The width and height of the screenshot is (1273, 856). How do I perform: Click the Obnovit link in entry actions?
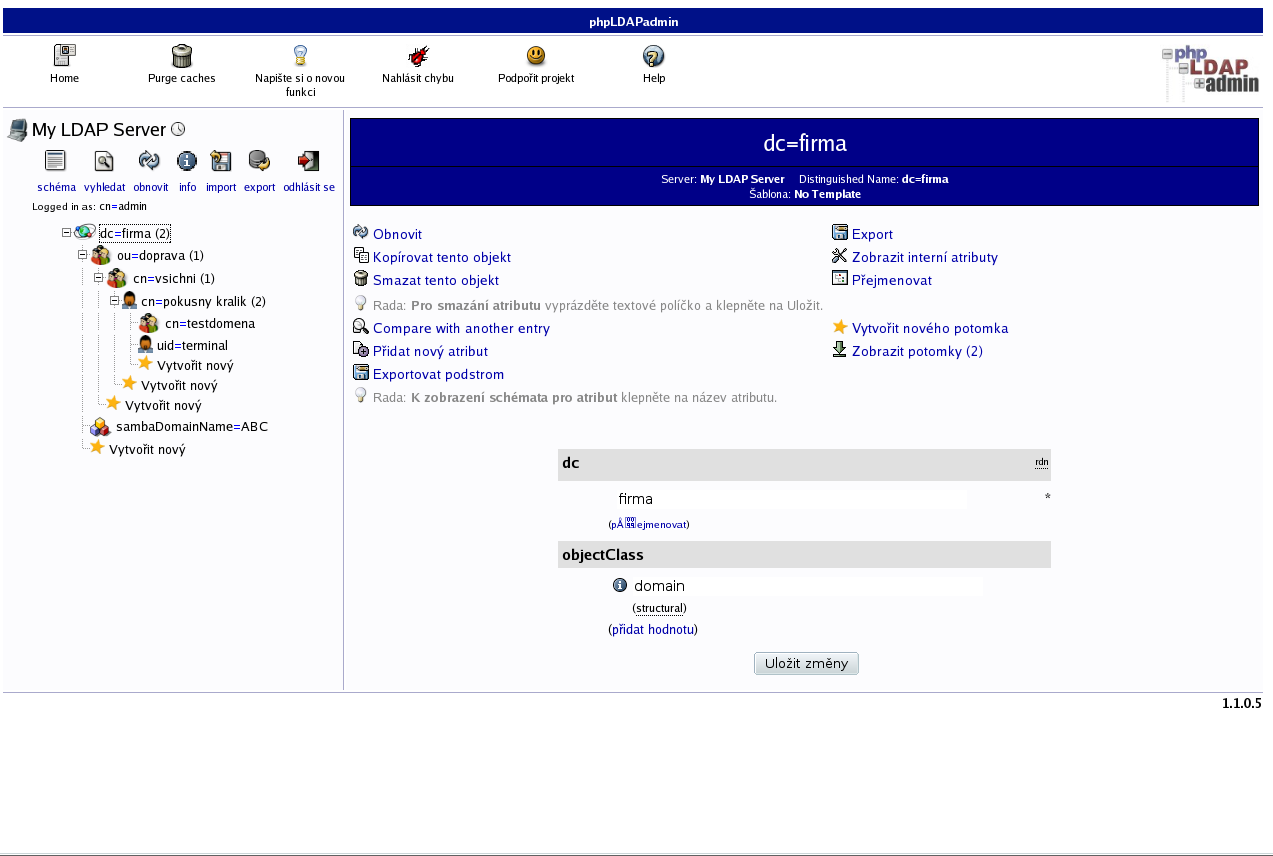coord(397,234)
